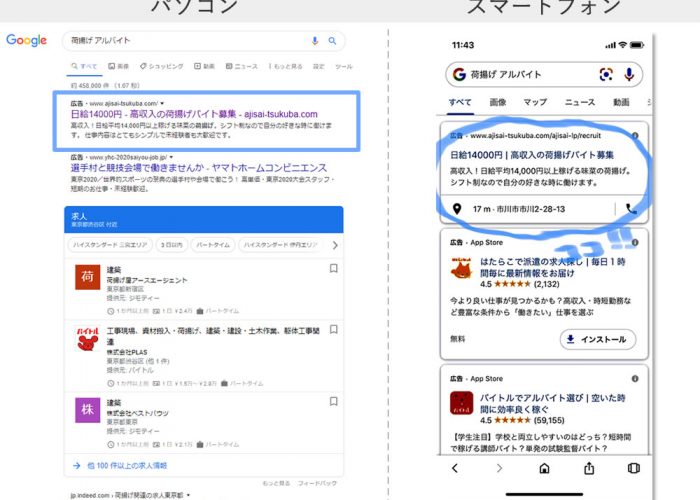Select the phone すべて tab
Image resolution: width=700 pixels, height=500 pixels.
(x=460, y=102)
